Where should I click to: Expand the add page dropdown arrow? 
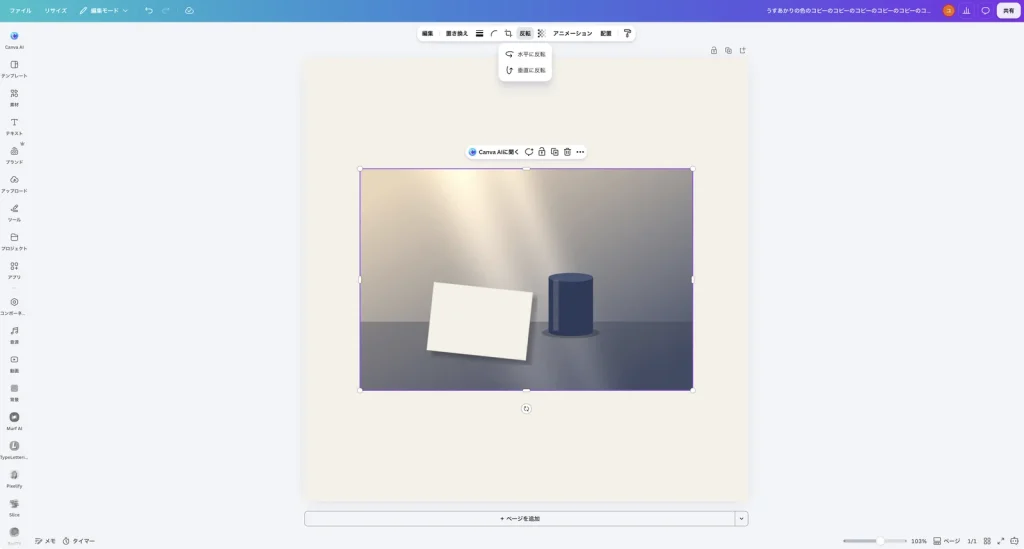pyautogui.click(x=741, y=518)
